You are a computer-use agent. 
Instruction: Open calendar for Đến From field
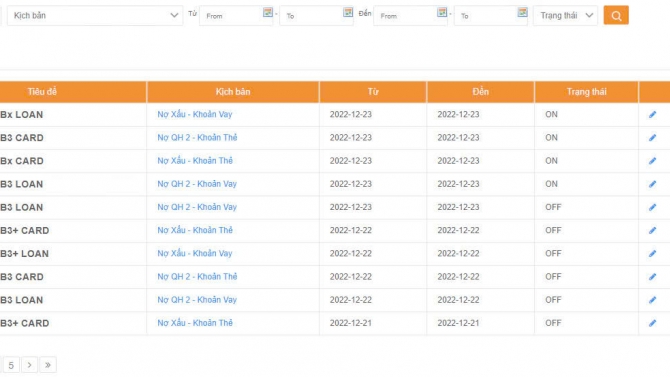(x=442, y=12)
